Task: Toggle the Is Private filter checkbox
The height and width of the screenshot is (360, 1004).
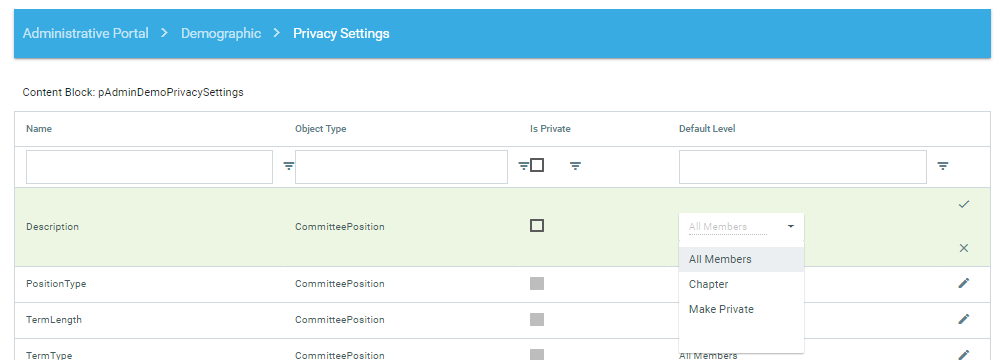Action: click(537, 165)
